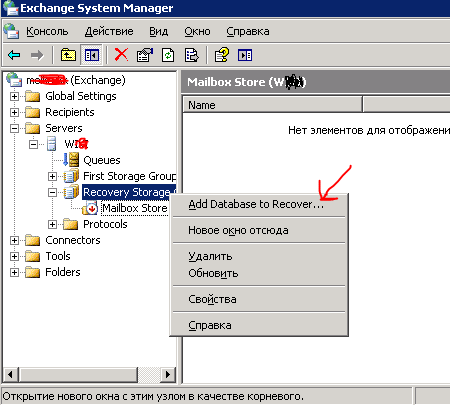
Task: Select Recipients in the tree
Action: pyautogui.click(x=70, y=112)
